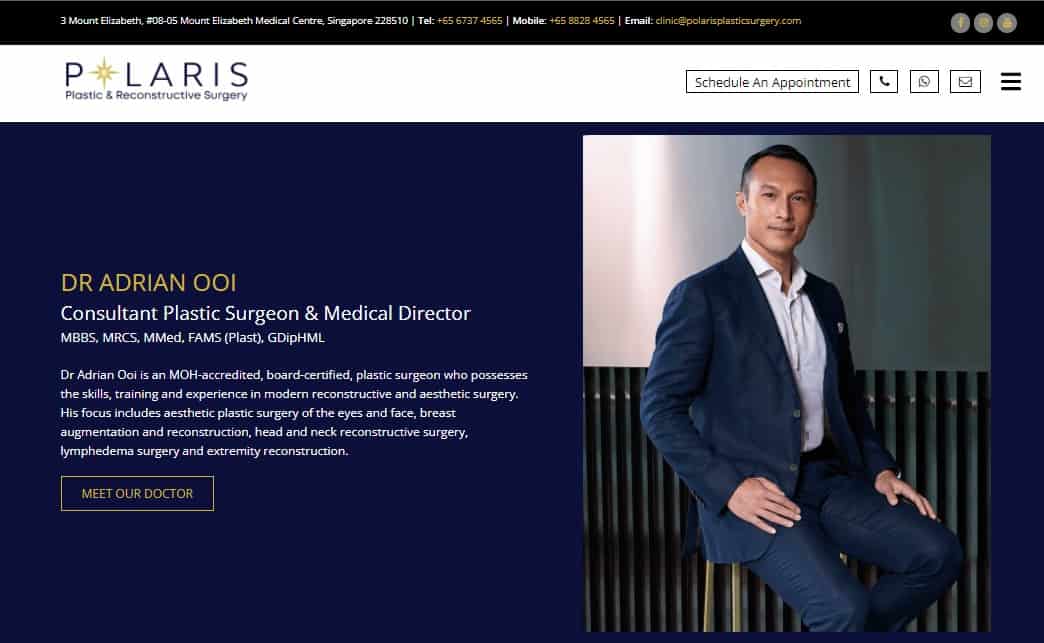Open the Instagram social icon
The width and height of the screenshot is (1044, 643).
[x=983, y=23]
